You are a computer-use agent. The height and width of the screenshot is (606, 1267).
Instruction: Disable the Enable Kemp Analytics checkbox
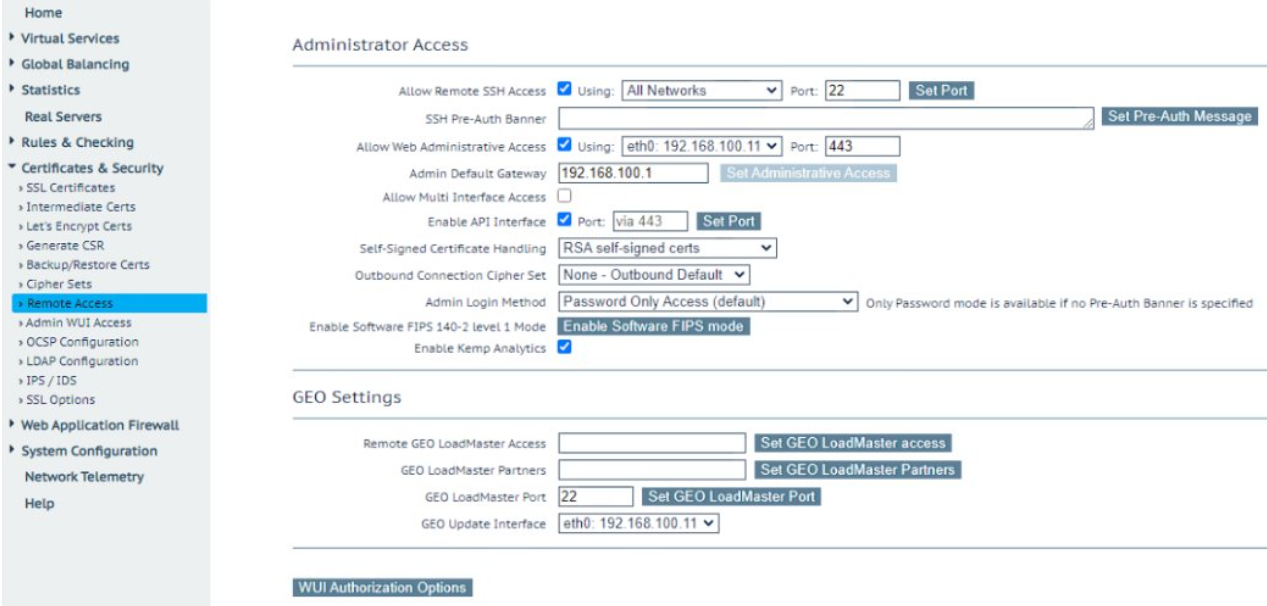click(x=564, y=347)
